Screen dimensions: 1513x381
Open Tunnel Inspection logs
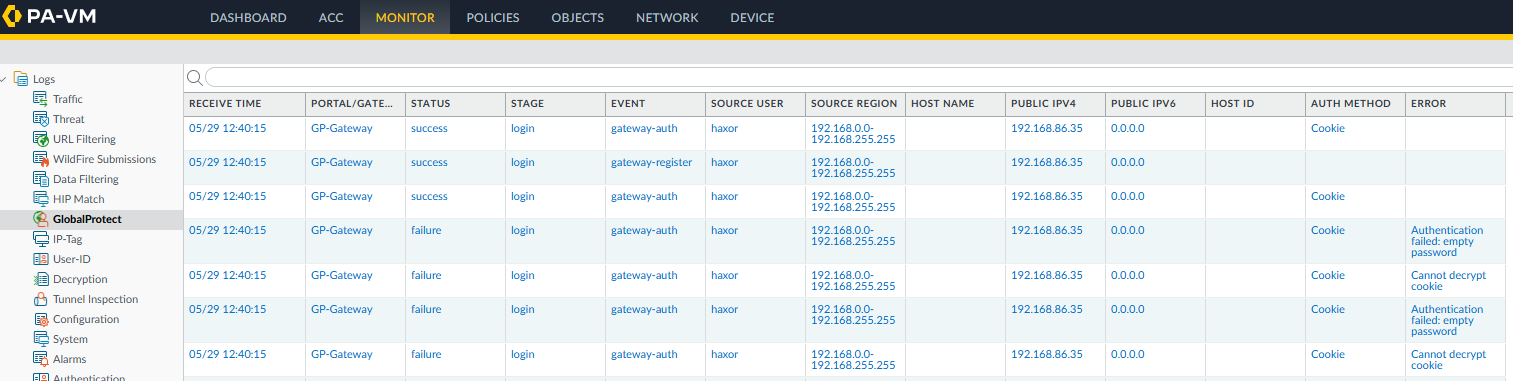(x=96, y=299)
